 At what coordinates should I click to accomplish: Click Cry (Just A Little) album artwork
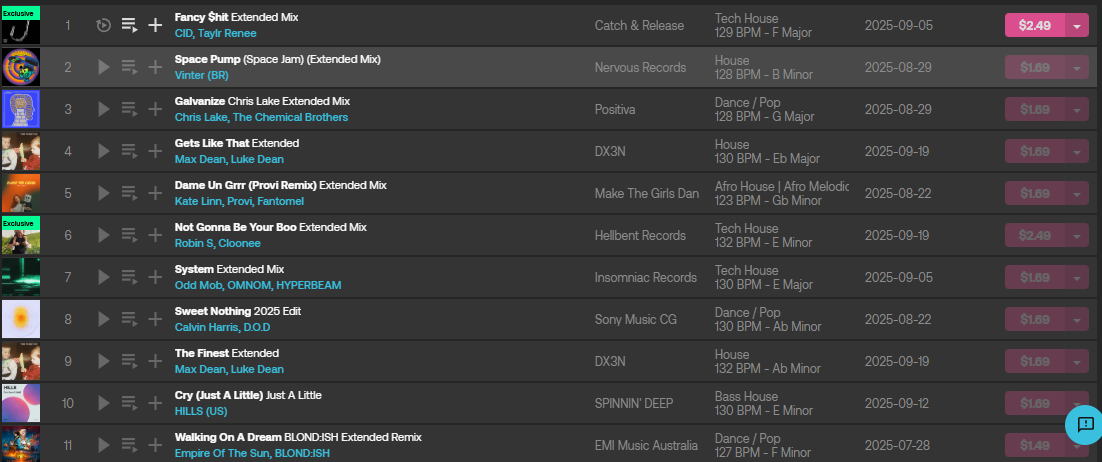click(x=21, y=403)
